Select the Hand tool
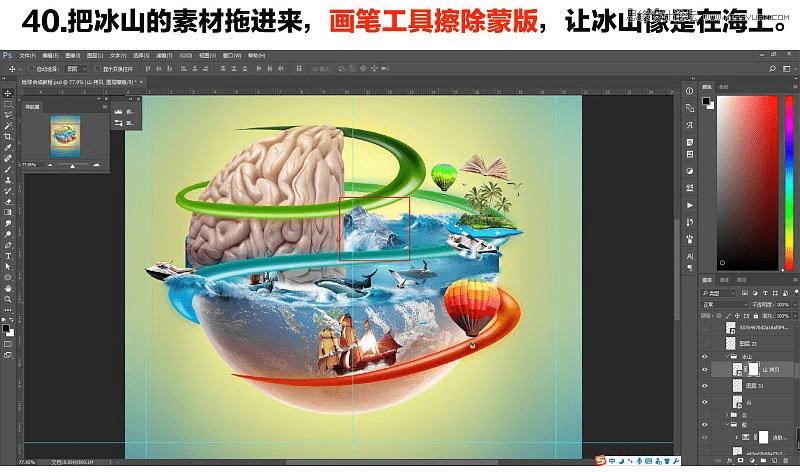The image size is (800, 472). coord(8,288)
